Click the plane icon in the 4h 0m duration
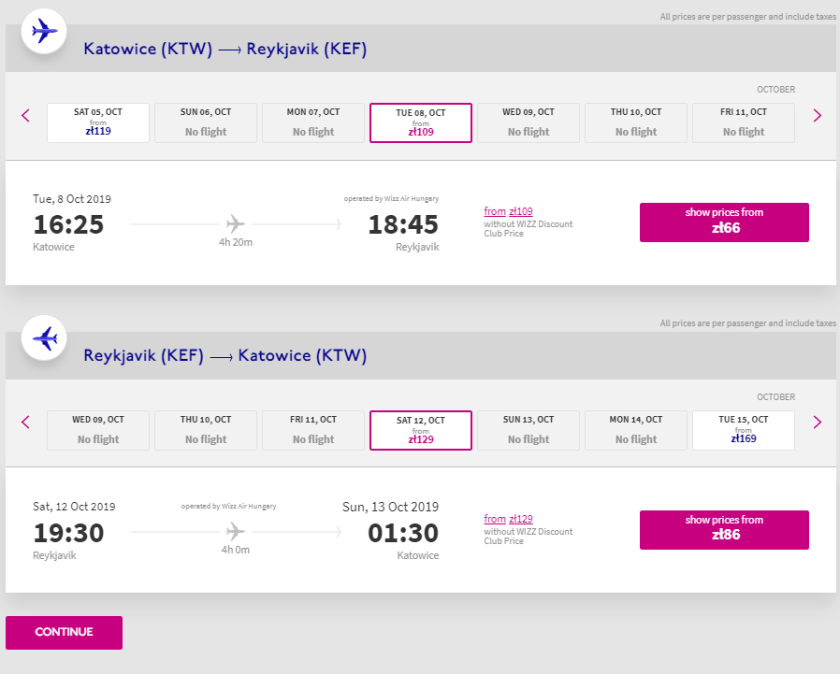The height and width of the screenshot is (674, 840). 235,530
